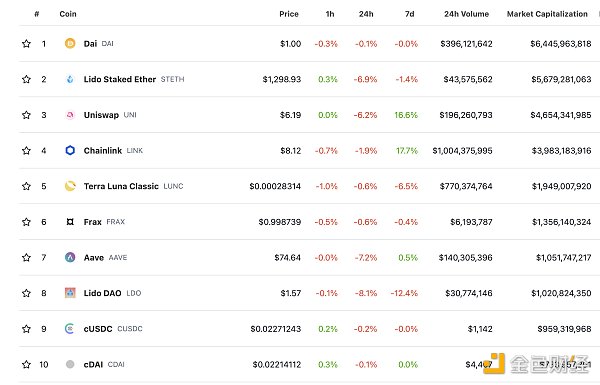Click the Lido DAO logo icon
This screenshot has height=385, width=600.
70,293
